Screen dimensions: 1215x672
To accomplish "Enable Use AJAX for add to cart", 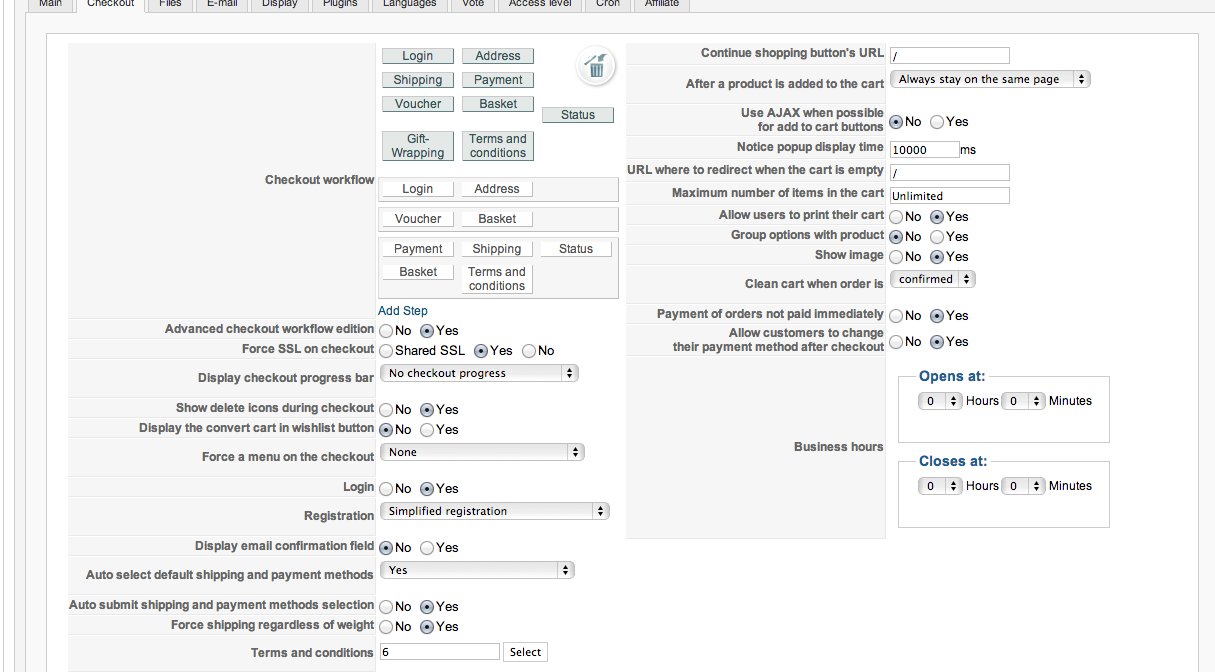I will [937, 122].
